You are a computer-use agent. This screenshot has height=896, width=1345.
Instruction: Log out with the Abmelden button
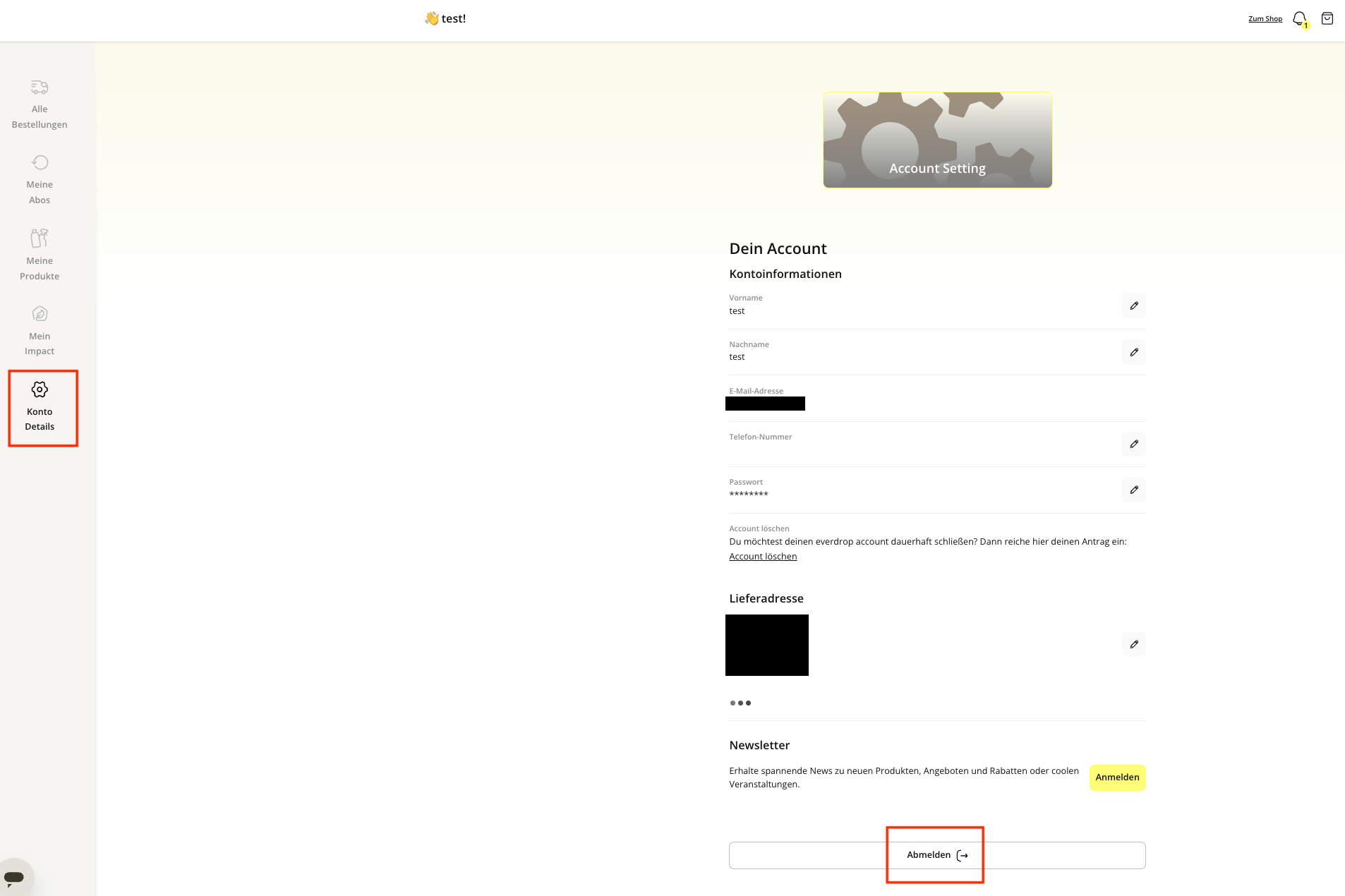[x=936, y=855]
